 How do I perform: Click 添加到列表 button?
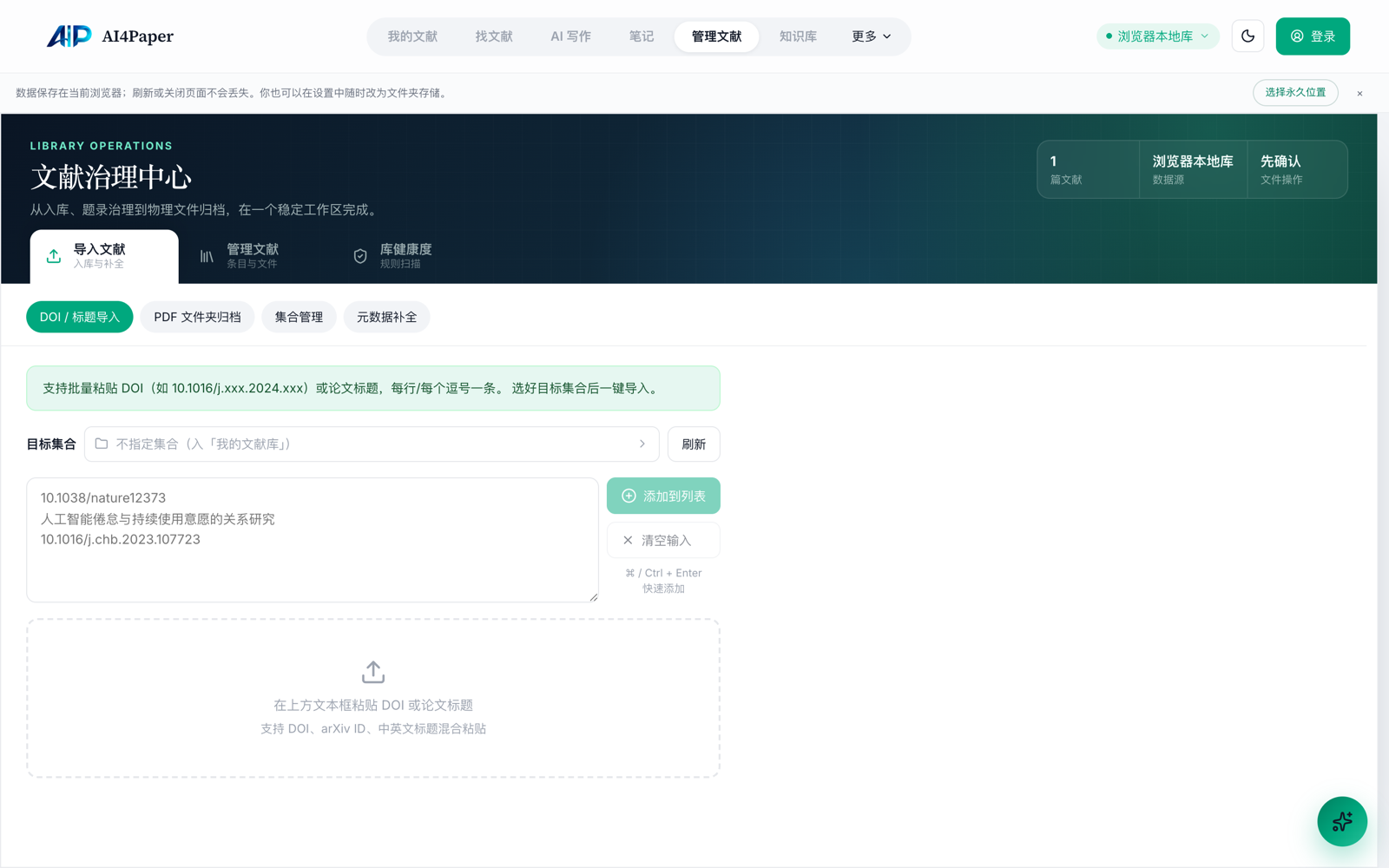[x=663, y=496]
